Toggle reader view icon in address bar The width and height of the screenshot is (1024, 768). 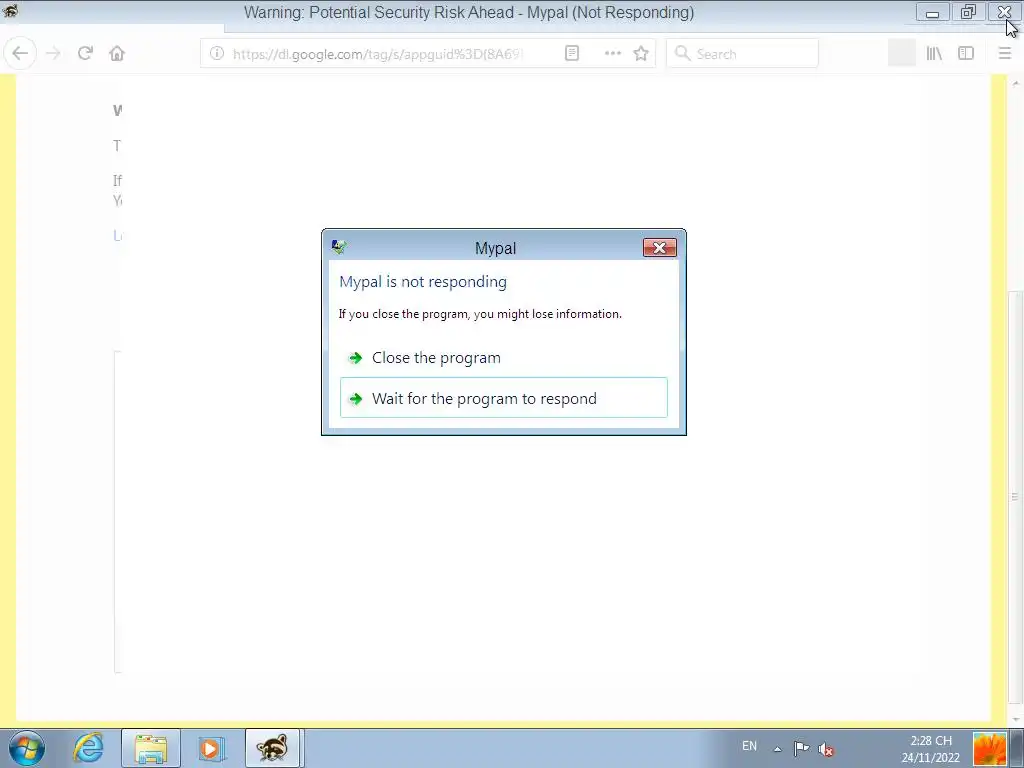tap(571, 54)
